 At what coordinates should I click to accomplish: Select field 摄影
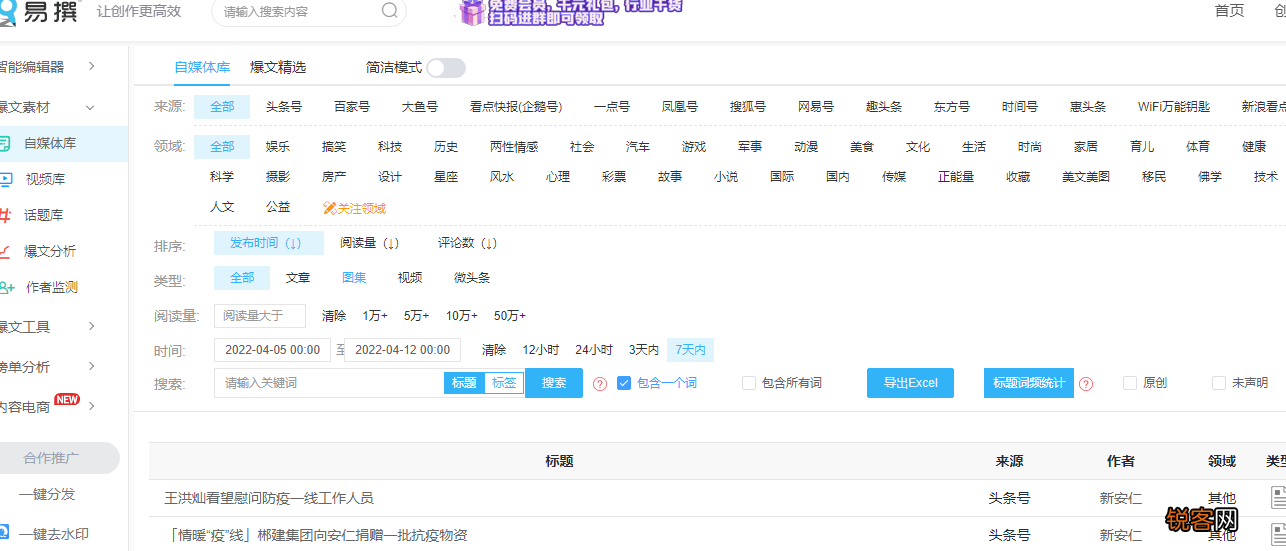(x=278, y=177)
